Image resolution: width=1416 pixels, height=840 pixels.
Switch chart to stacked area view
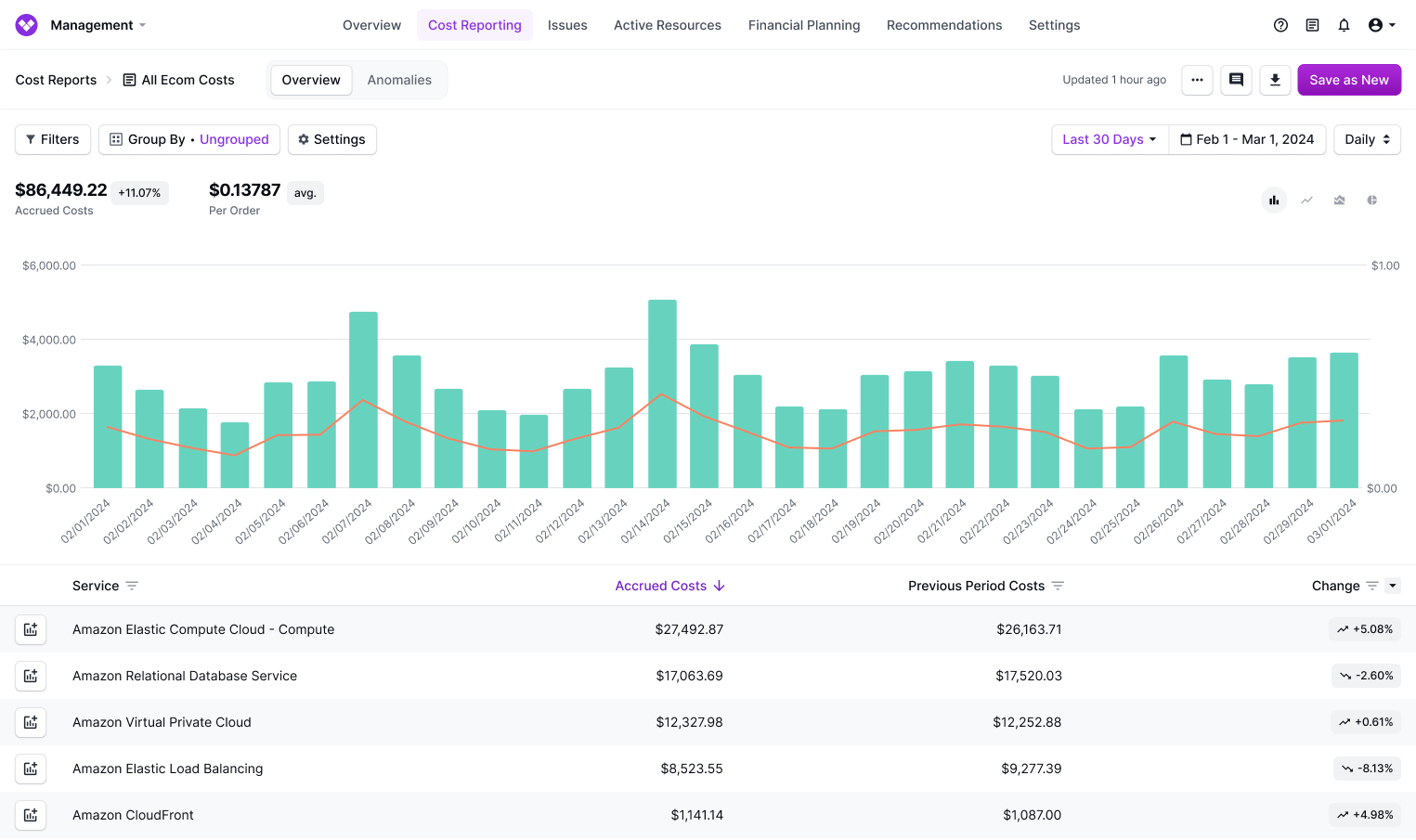point(1339,200)
